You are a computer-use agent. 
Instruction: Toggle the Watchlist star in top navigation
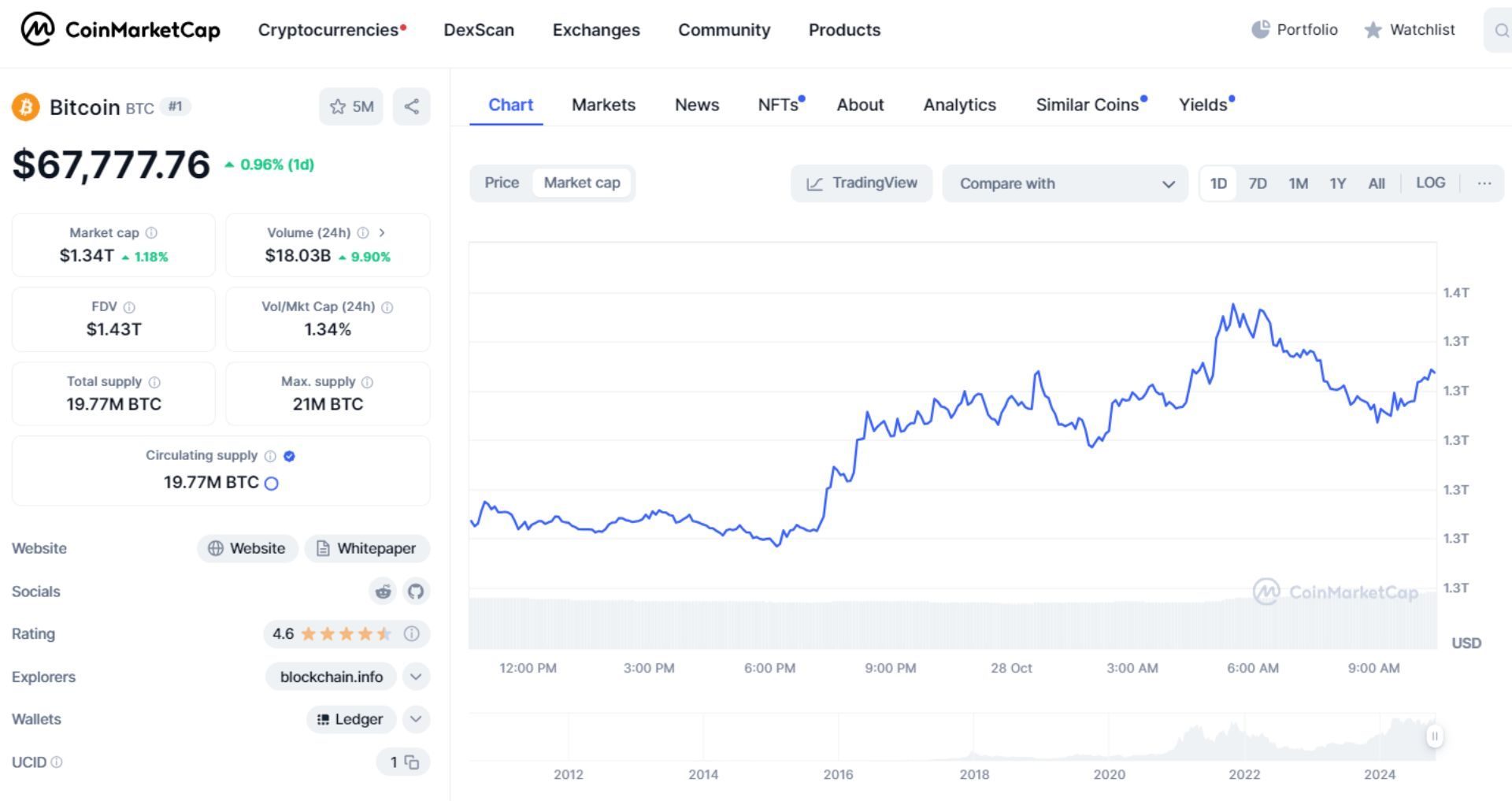click(1410, 30)
